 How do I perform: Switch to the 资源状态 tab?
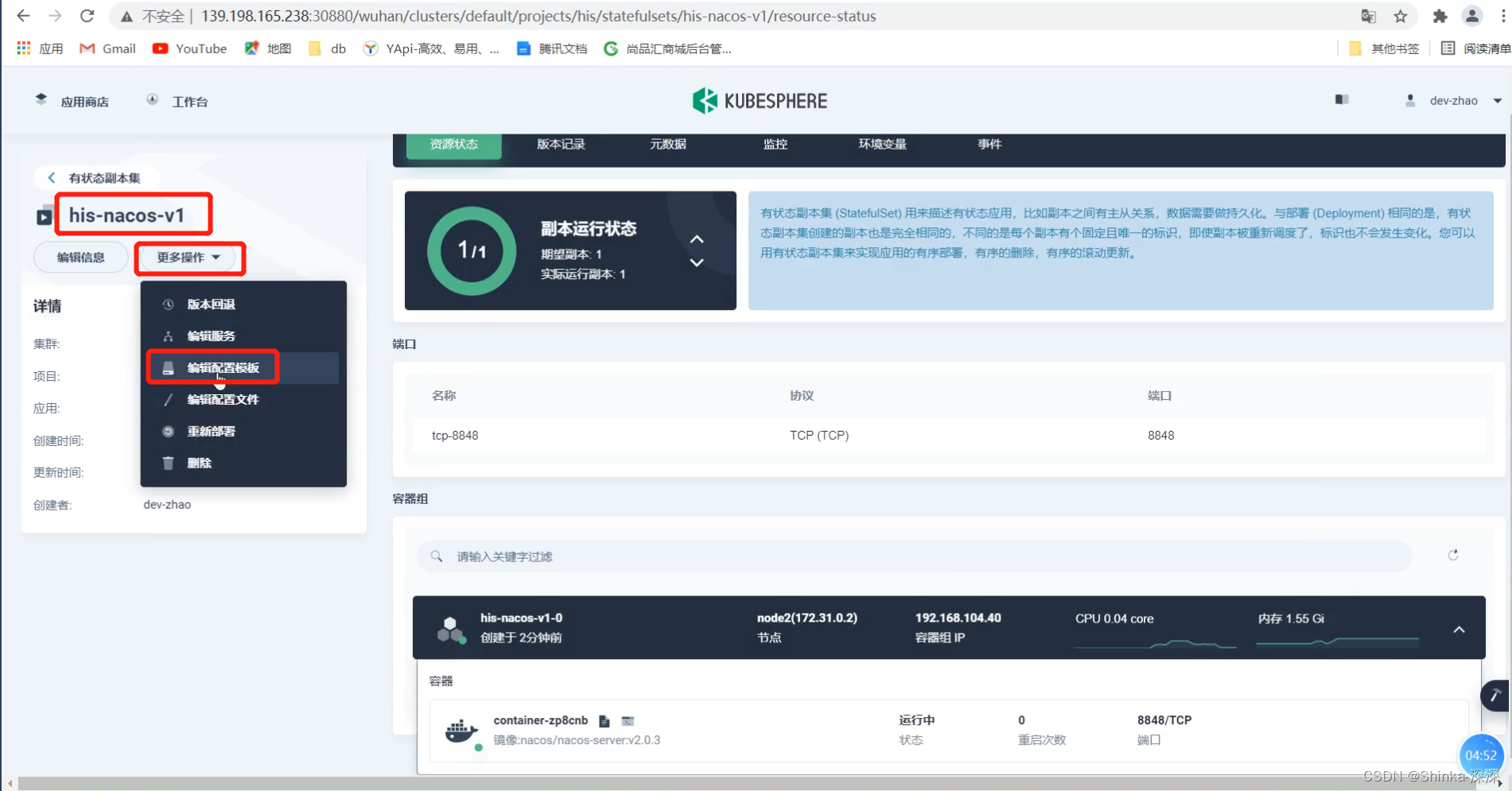tap(454, 145)
